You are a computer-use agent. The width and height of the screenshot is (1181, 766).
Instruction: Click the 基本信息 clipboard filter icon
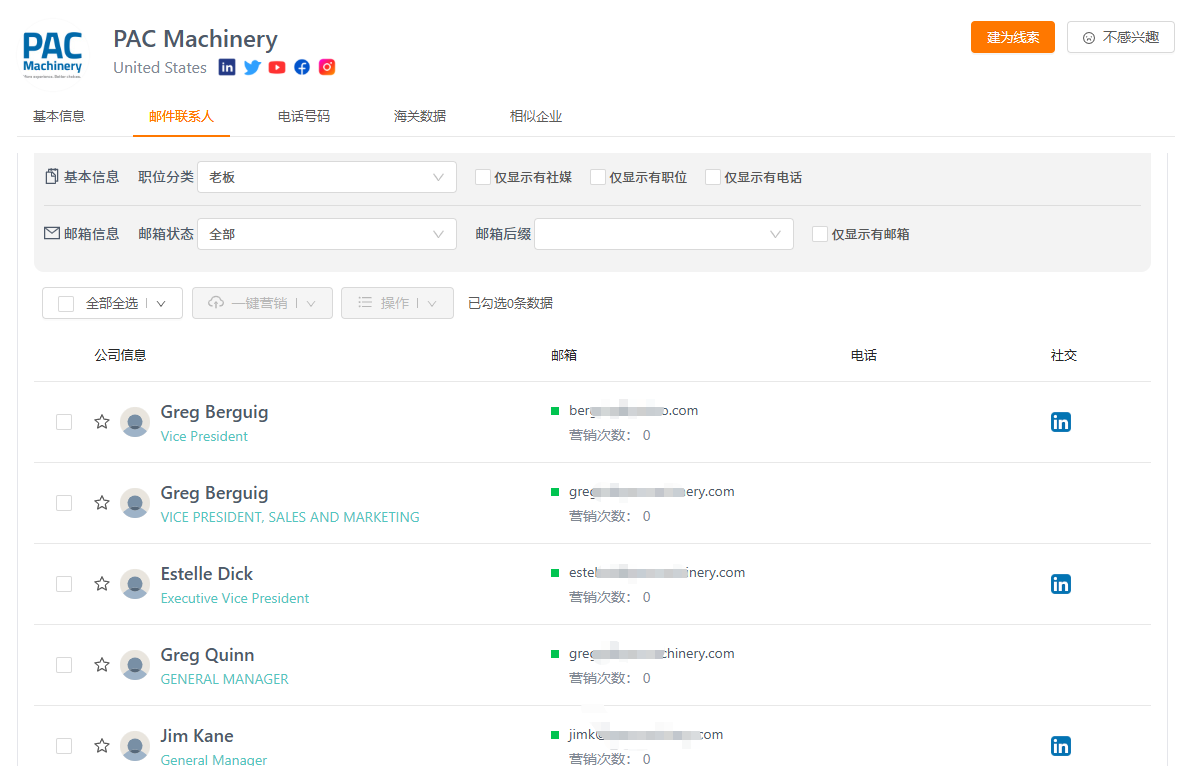(51, 176)
